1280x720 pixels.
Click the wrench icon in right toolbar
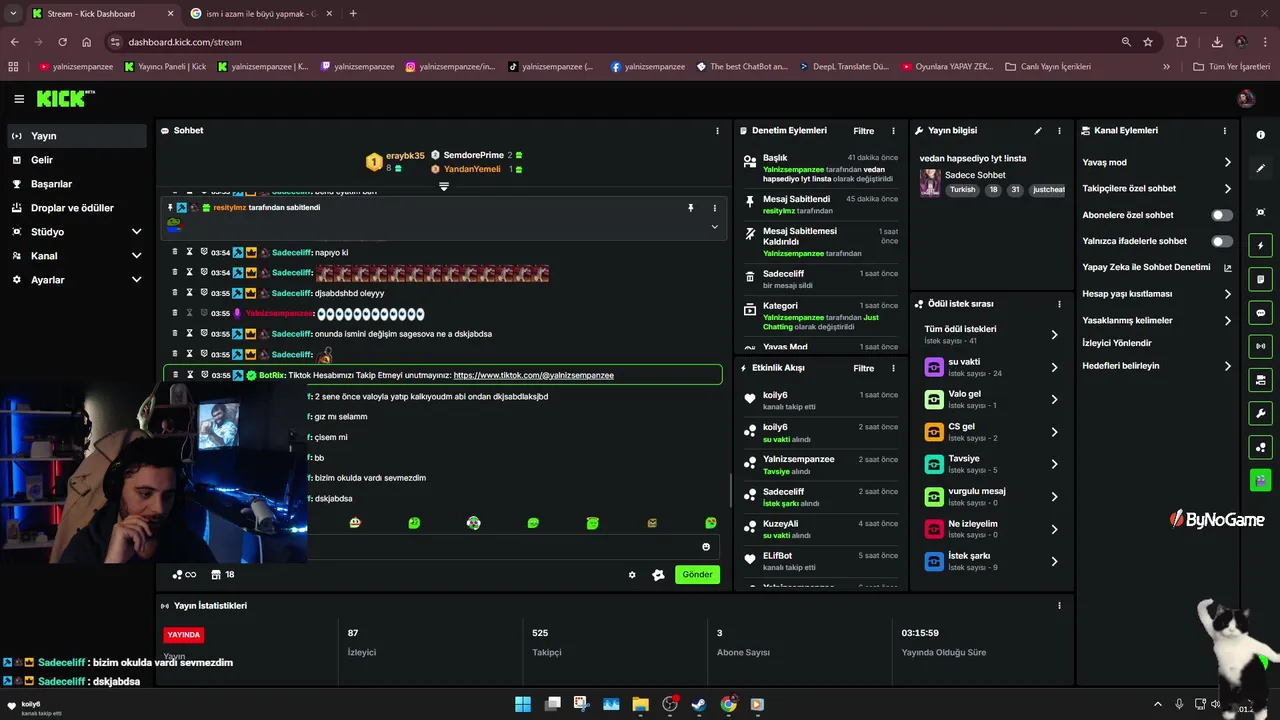(1260, 413)
